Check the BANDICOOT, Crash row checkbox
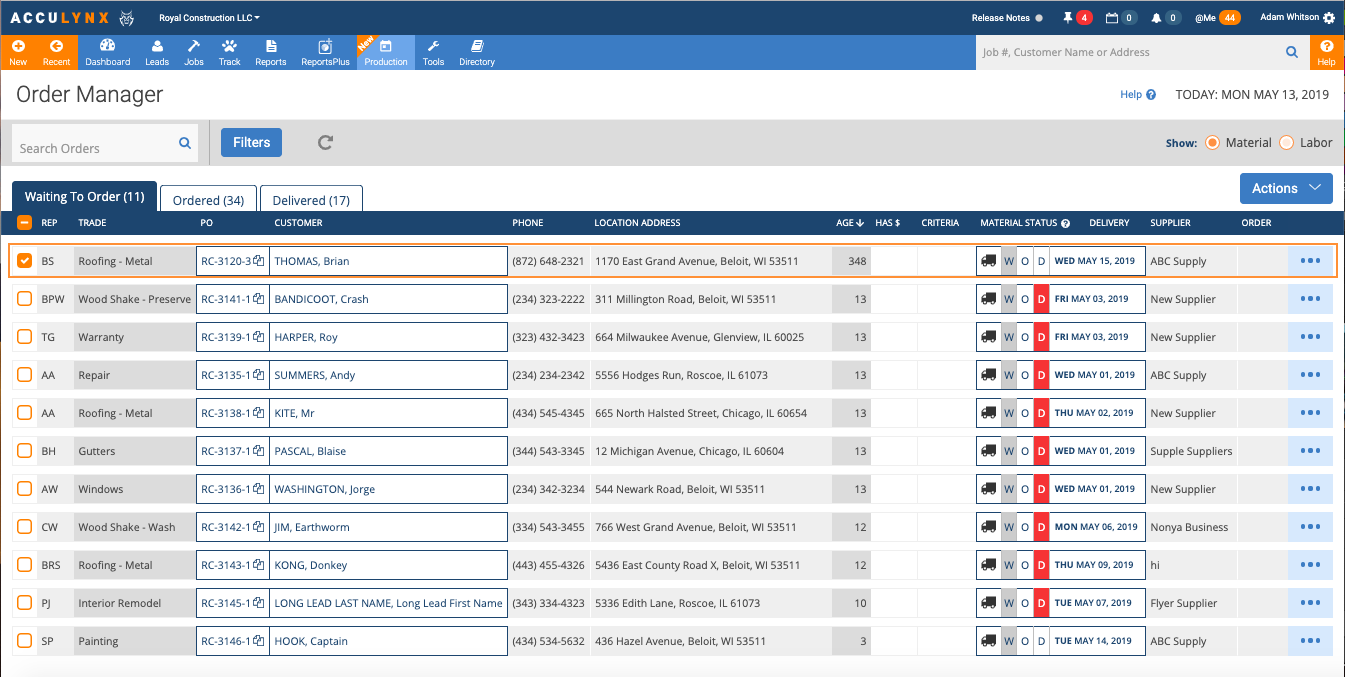Viewport: 1345px width, 677px height. [x=25, y=299]
